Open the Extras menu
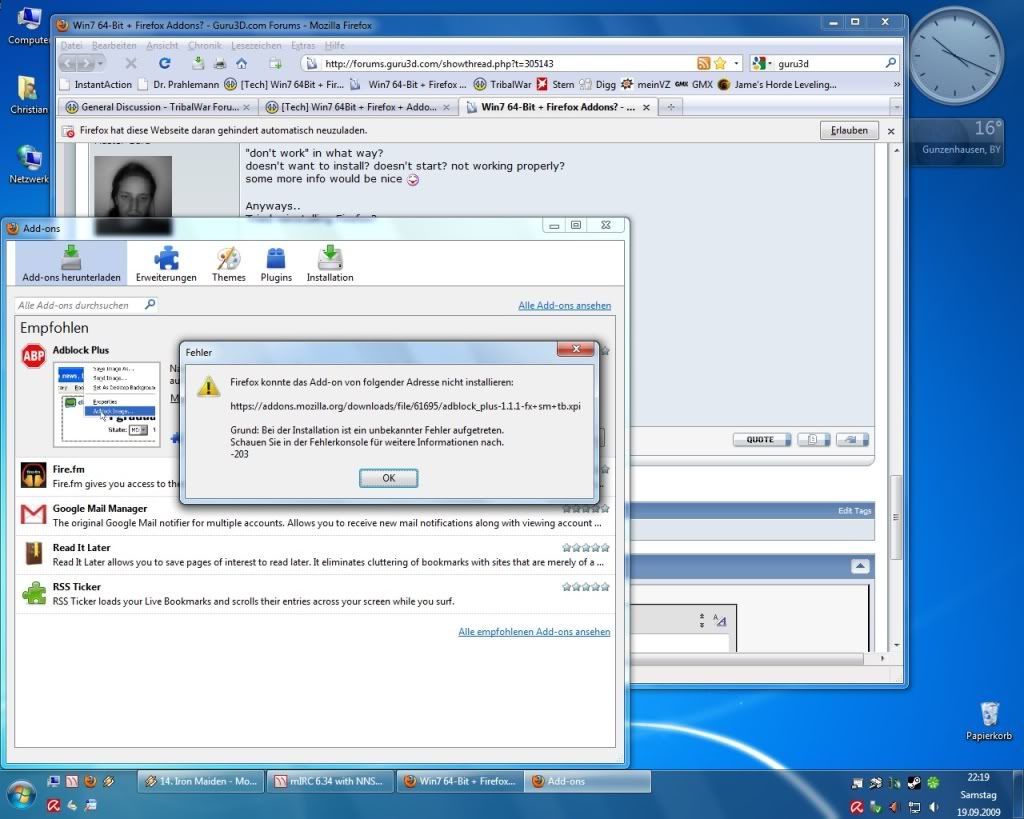This screenshot has height=819, width=1024. pyautogui.click(x=303, y=45)
